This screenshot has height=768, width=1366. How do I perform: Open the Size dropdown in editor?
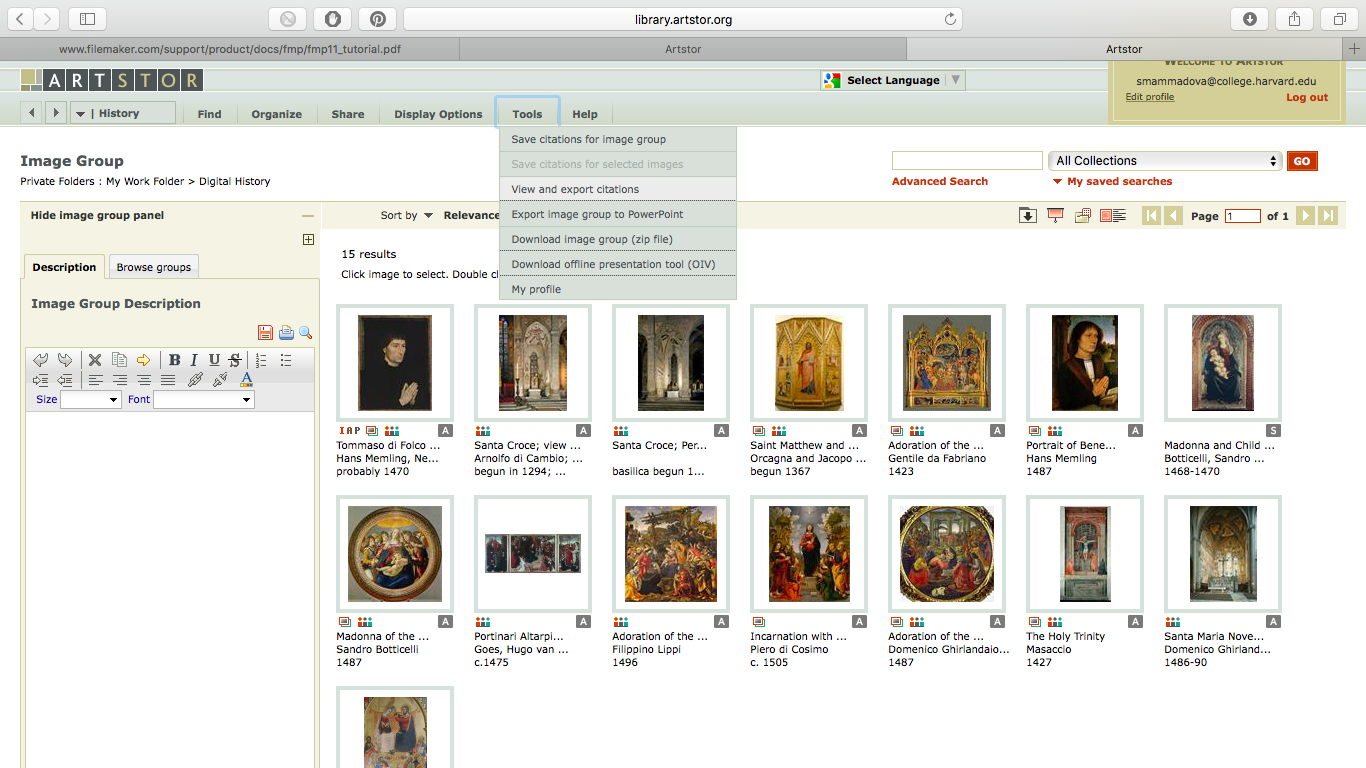(x=91, y=400)
